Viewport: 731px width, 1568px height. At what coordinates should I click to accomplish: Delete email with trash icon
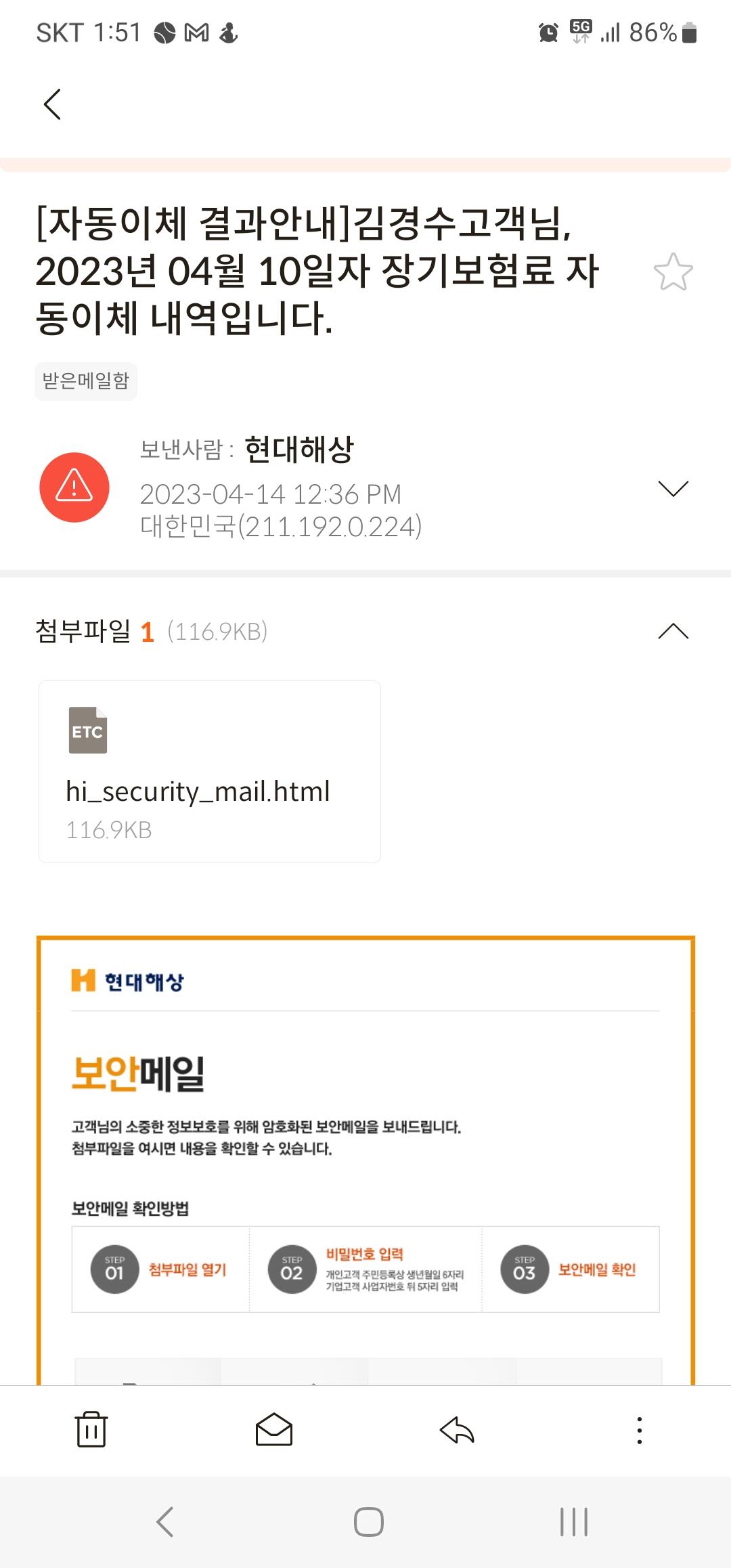pos(91,1430)
